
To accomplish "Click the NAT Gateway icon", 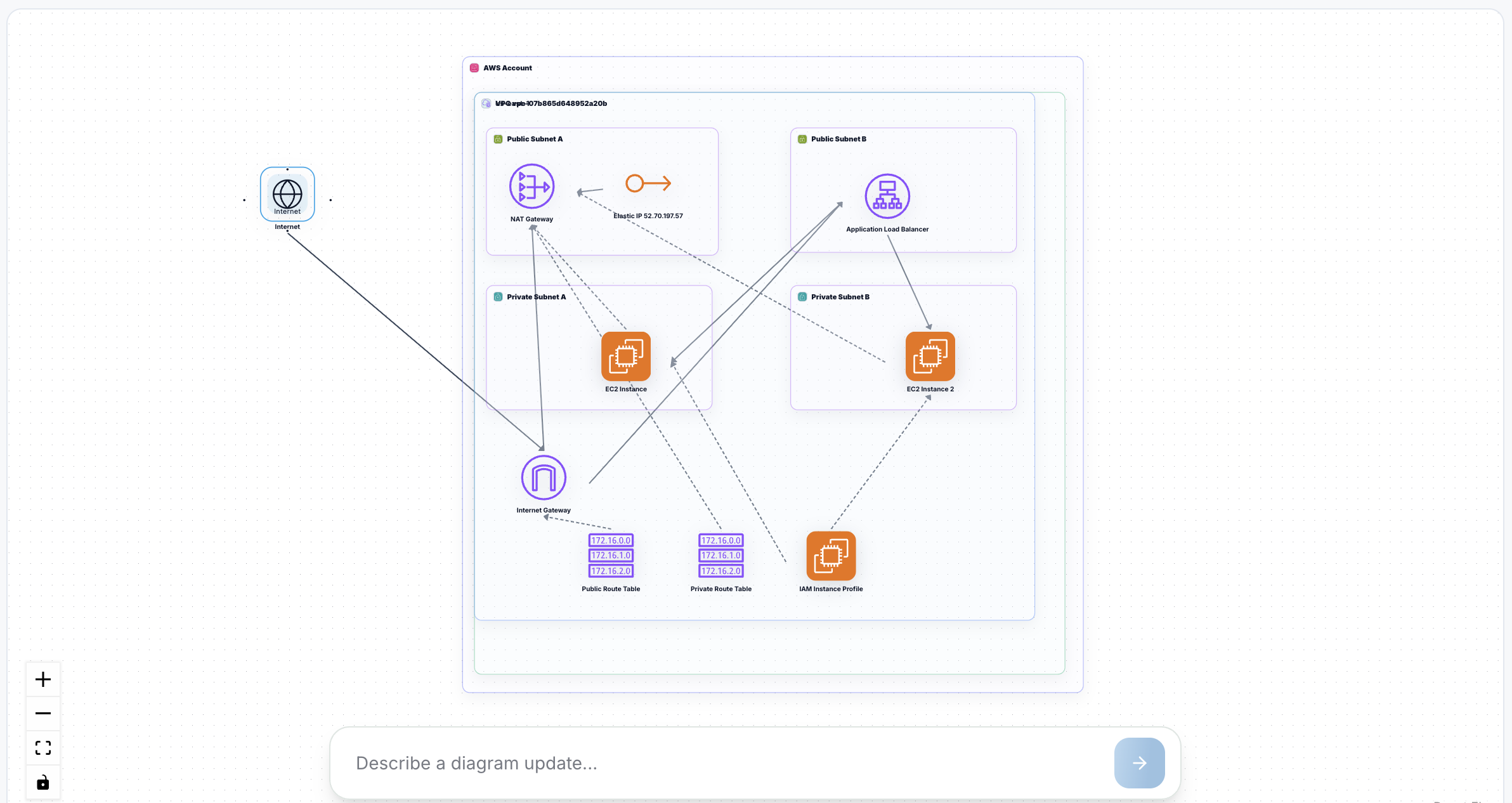I will tap(532, 186).
